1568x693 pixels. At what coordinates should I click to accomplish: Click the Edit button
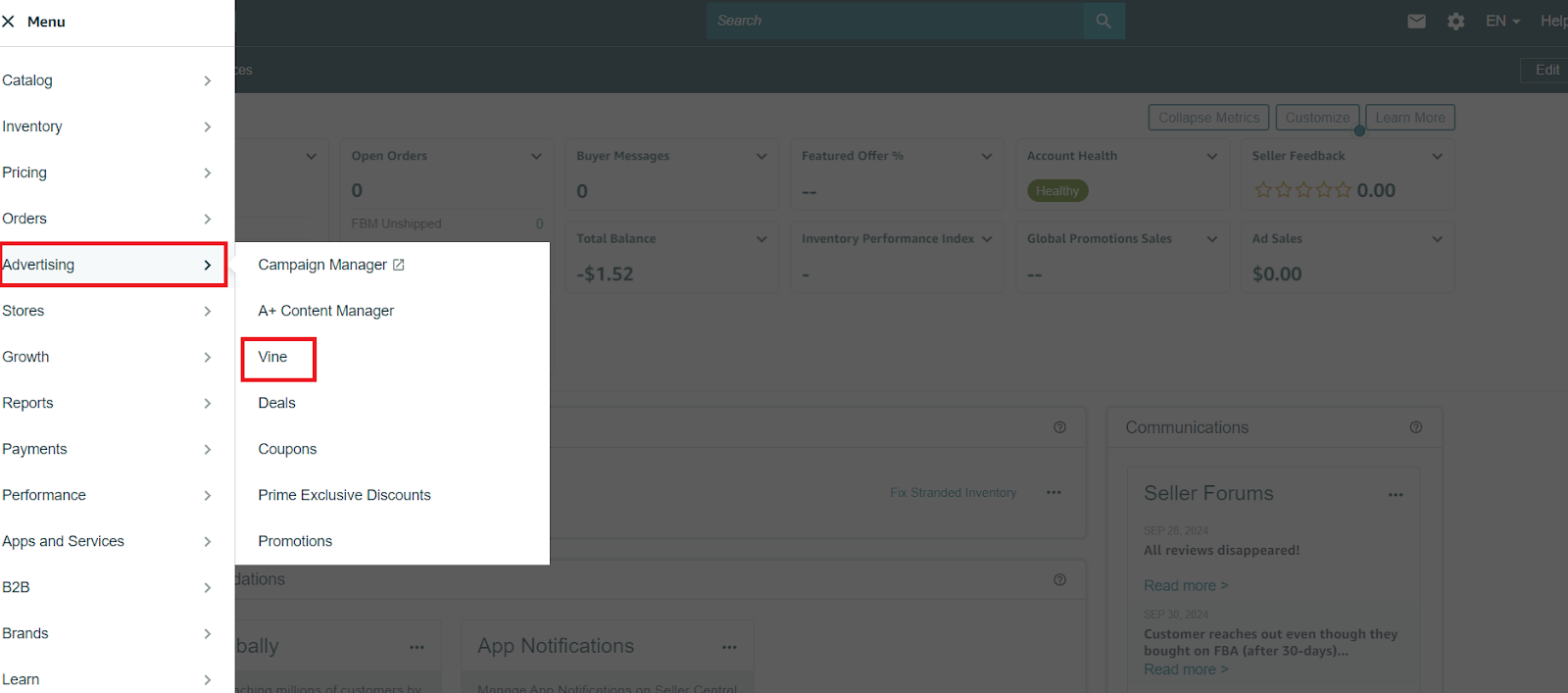1545,70
